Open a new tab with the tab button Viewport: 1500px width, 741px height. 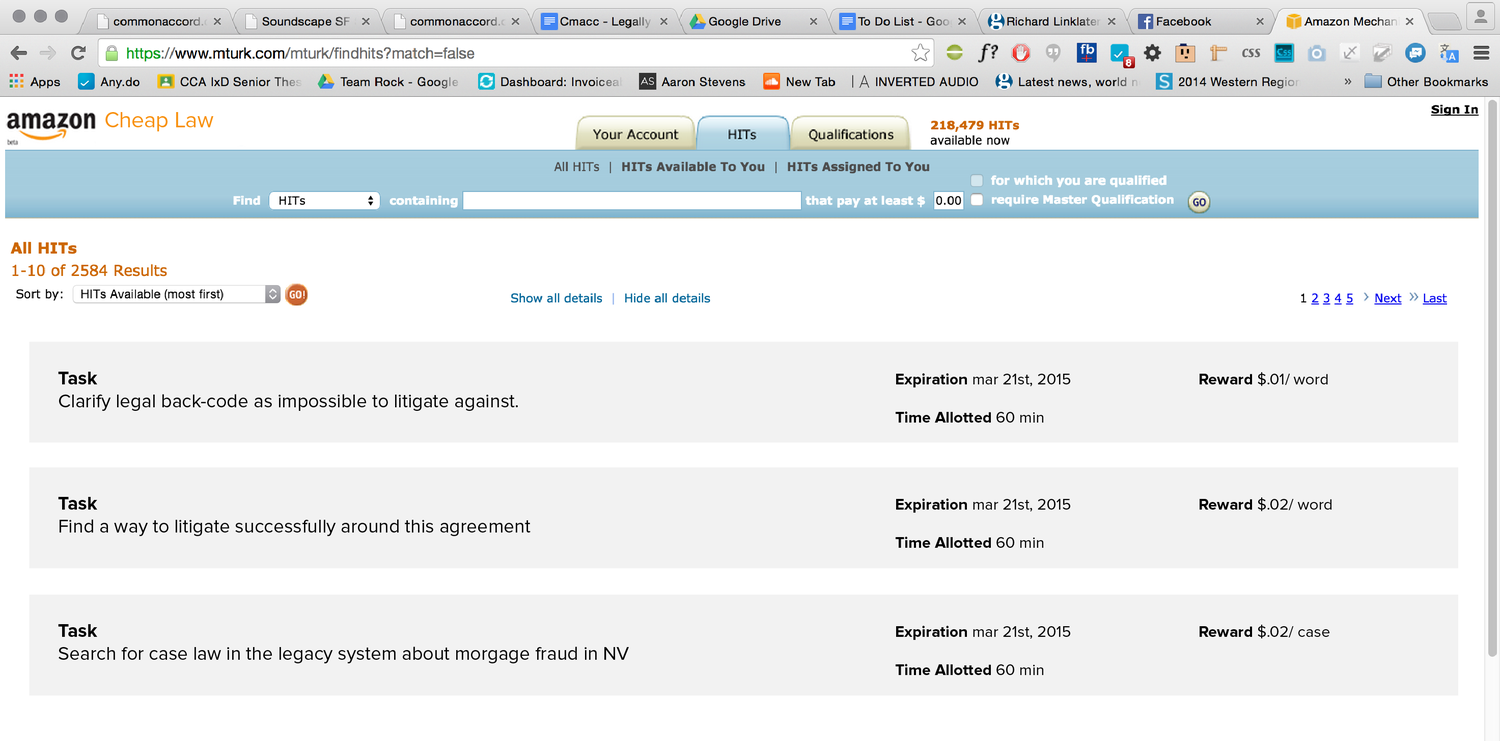click(x=1443, y=21)
